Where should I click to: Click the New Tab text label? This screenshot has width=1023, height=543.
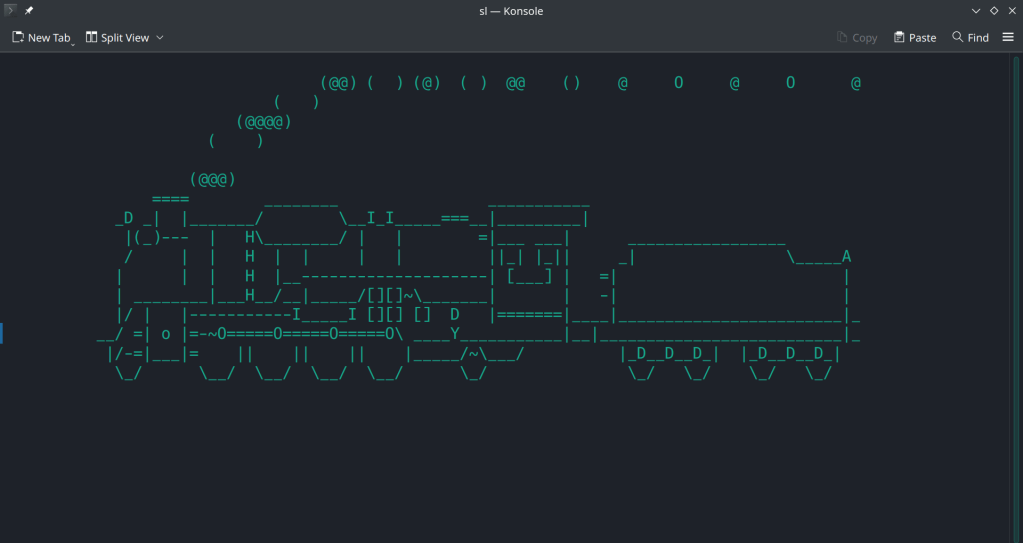pyautogui.click(x=49, y=38)
